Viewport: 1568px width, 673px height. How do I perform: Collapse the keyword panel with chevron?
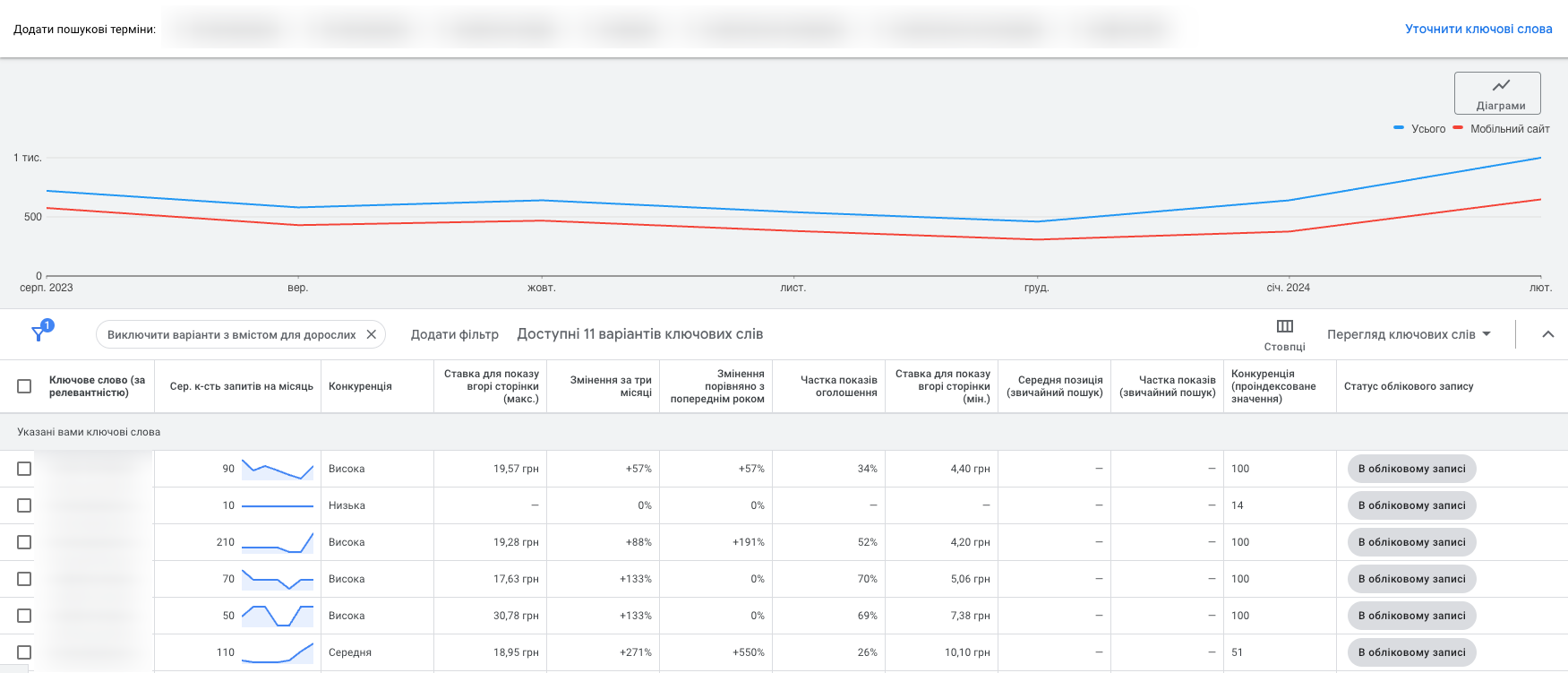[1548, 334]
